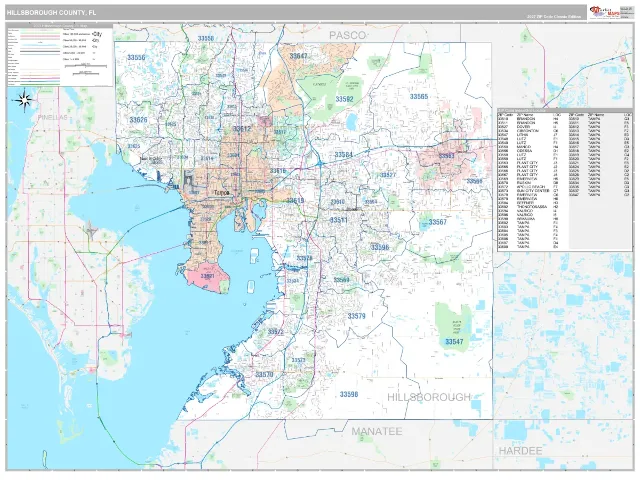Click the PASCO county label
640x480 pixels.
pyautogui.click(x=347, y=36)
